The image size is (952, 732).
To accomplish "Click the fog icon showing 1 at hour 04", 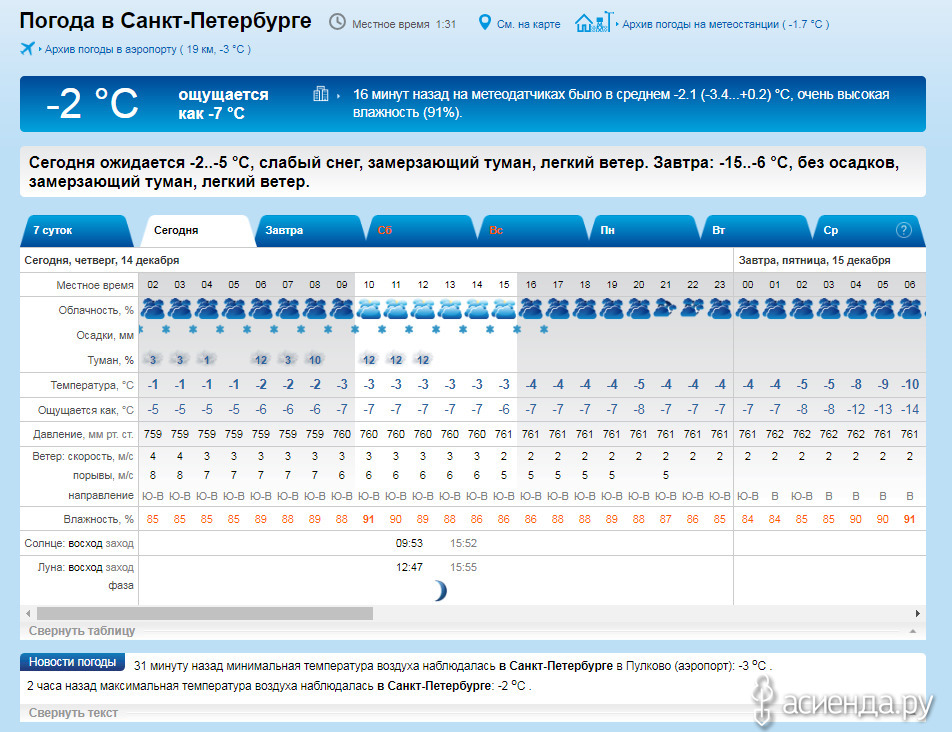I will coord(206,360).
